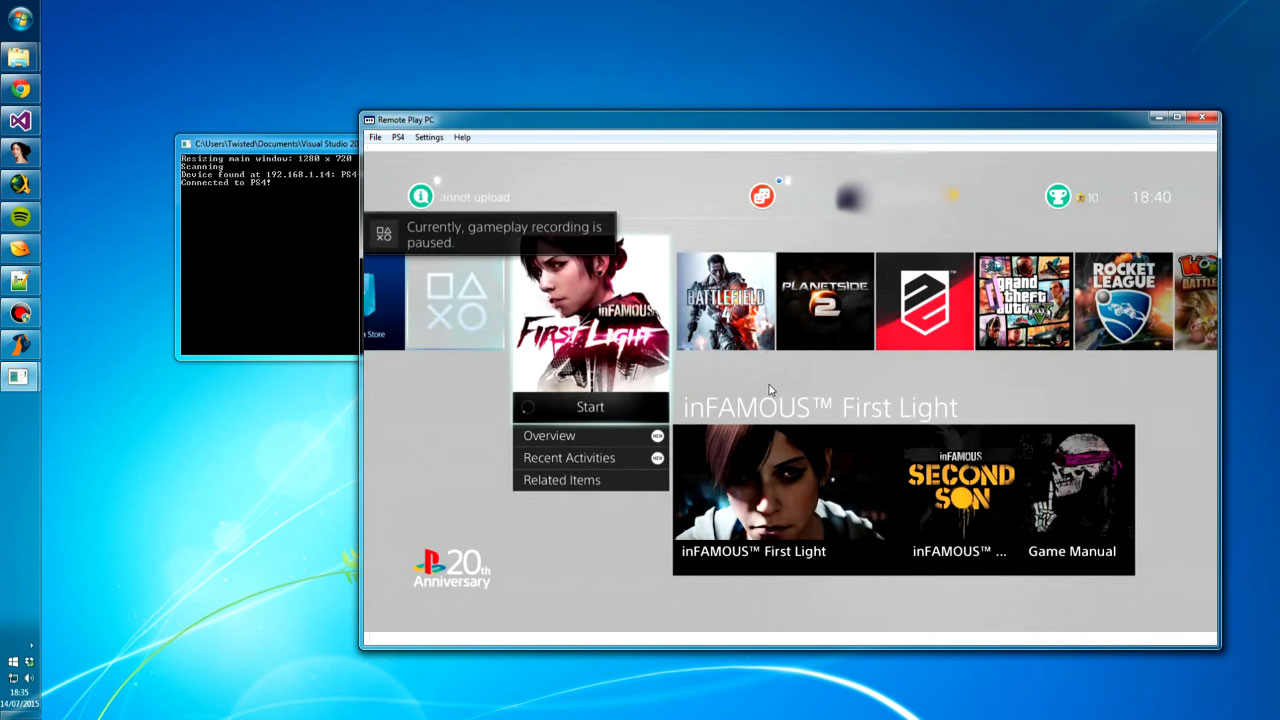Open Visual Studio from the taskbar
The width and height of the screenshot is (1280, 720).
coord(20,120)
